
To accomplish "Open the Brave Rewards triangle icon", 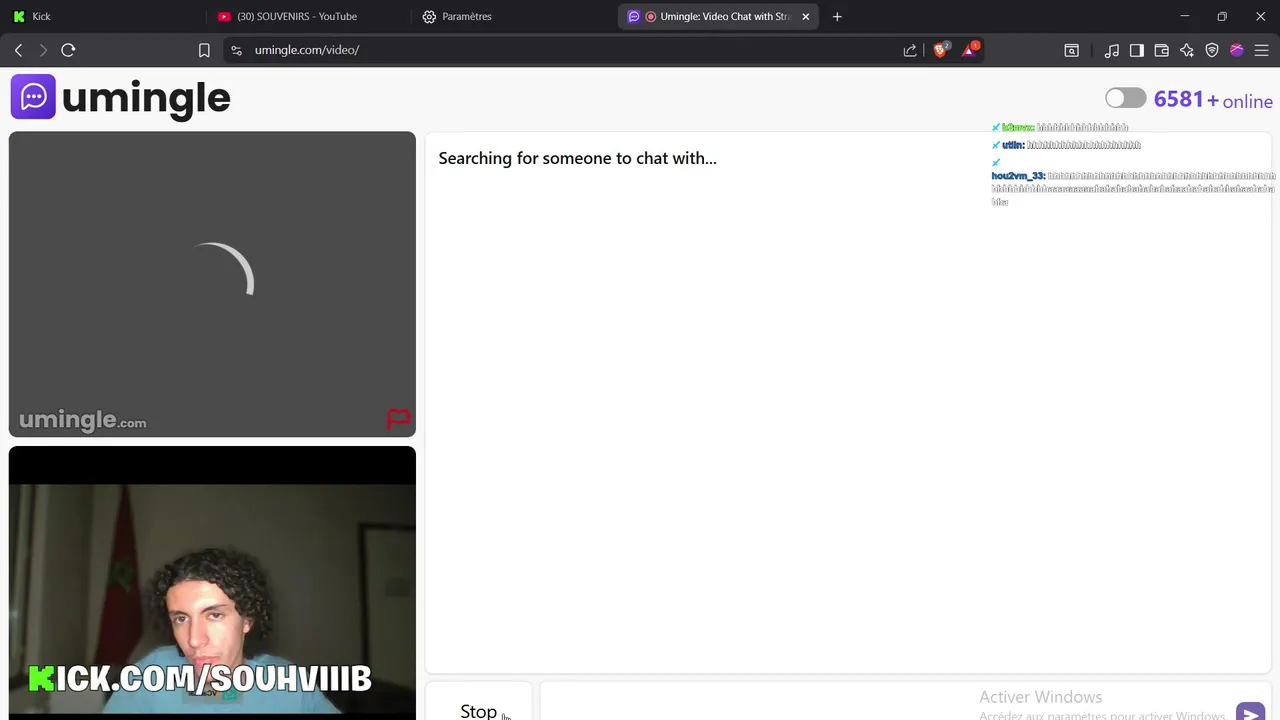I will point(969,49).
